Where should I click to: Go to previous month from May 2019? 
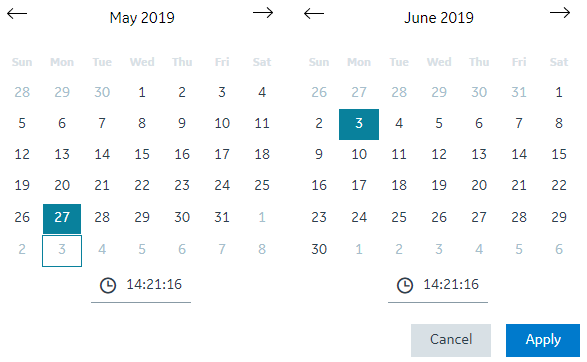pyautogui.click(x=17, y=14)
